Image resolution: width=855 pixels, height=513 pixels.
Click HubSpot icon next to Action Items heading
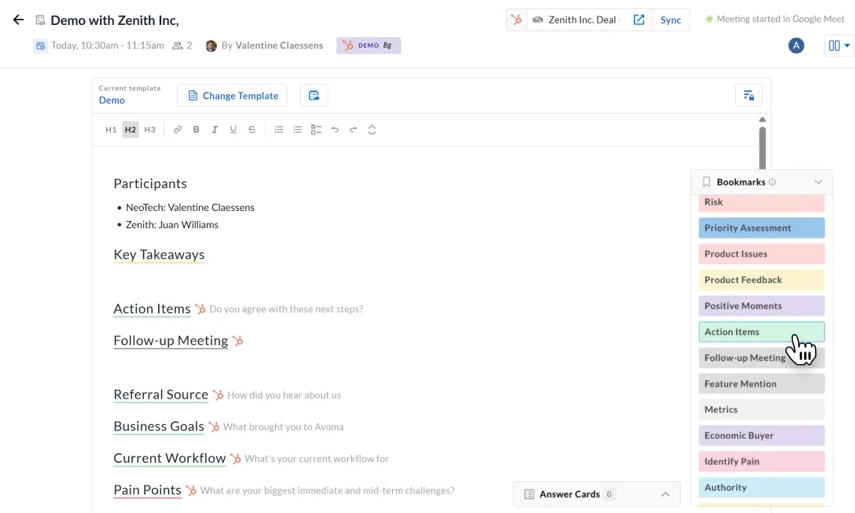tap(200, 309)
